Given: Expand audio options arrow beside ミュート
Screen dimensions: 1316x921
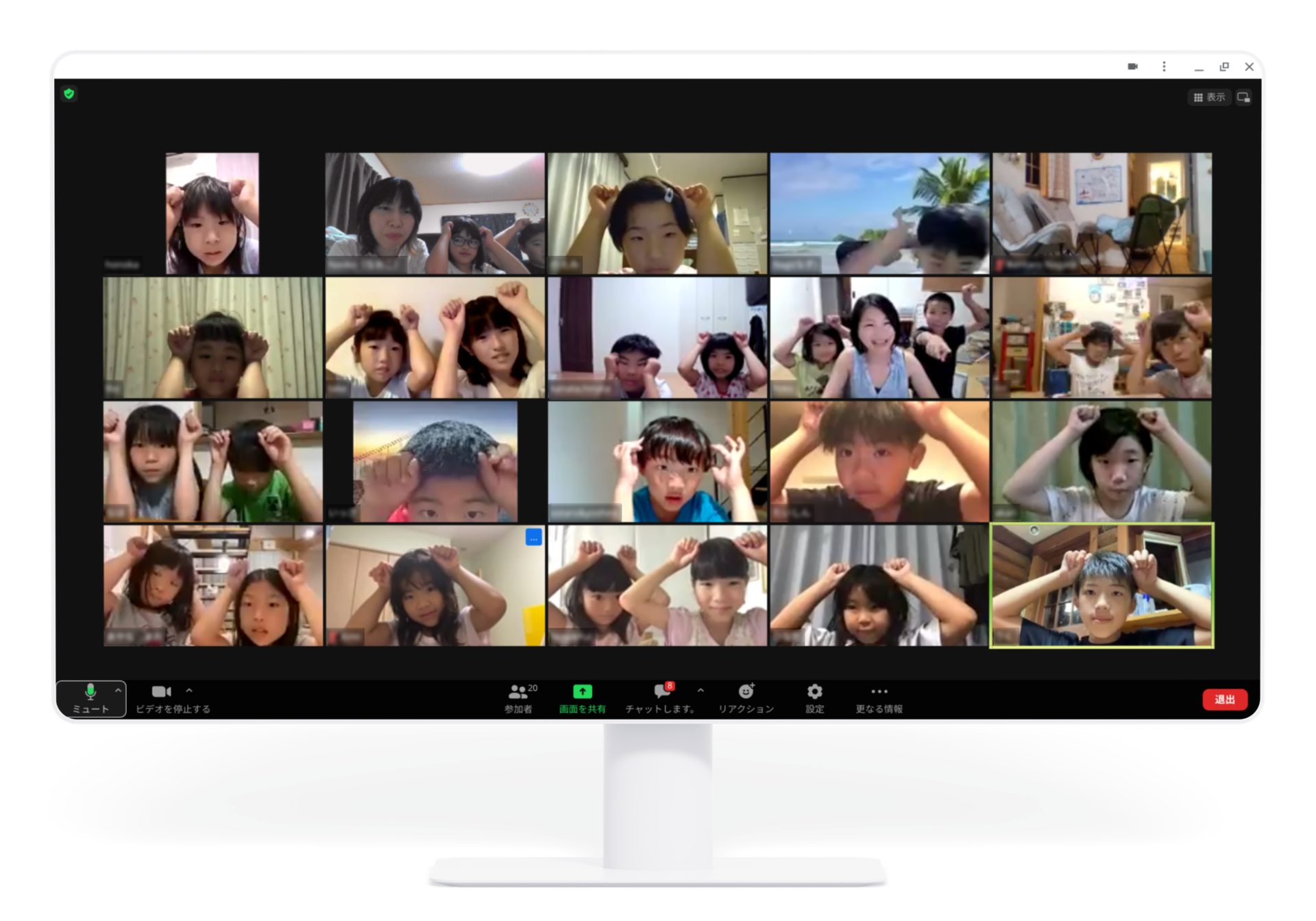Looking at the screenshot, I should pos(118,690).
